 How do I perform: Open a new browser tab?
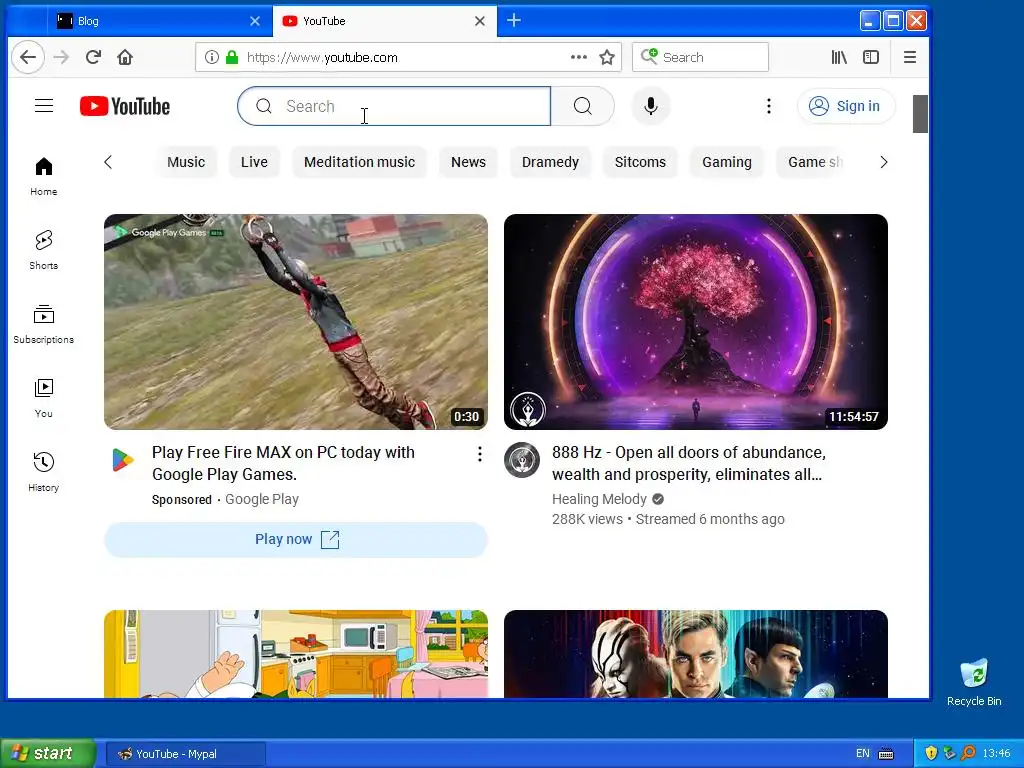coord(514,20)
